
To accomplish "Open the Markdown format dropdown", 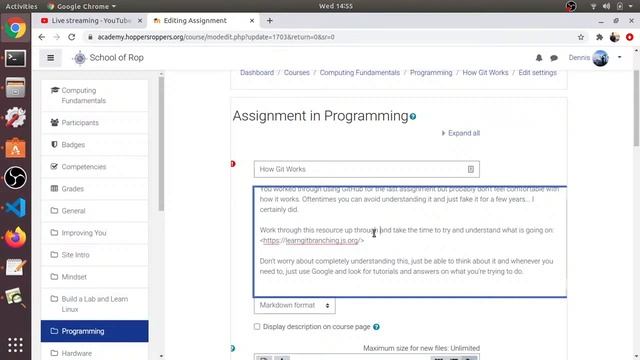I will pyautogui.click(x=295, y=305).
